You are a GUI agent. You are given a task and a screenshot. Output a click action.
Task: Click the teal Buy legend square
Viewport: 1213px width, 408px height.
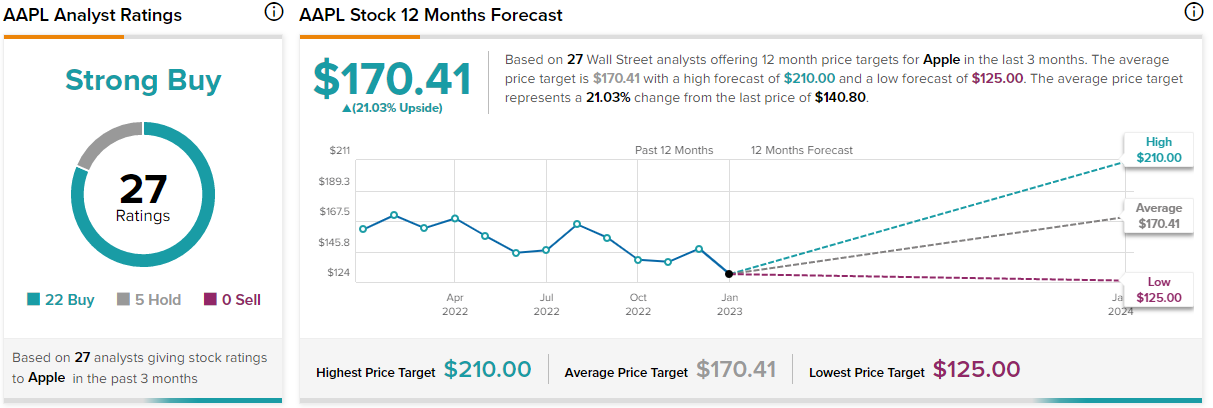(x=34, y=300)
